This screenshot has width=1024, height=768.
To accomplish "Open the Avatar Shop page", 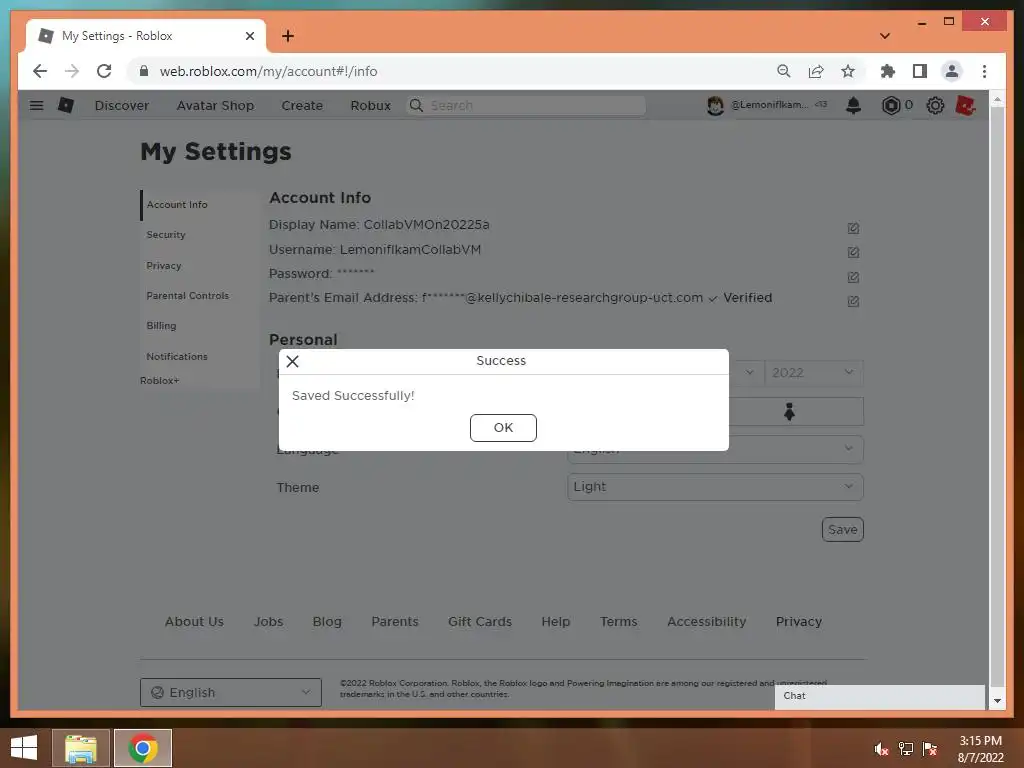I will (x=215, y=105).
